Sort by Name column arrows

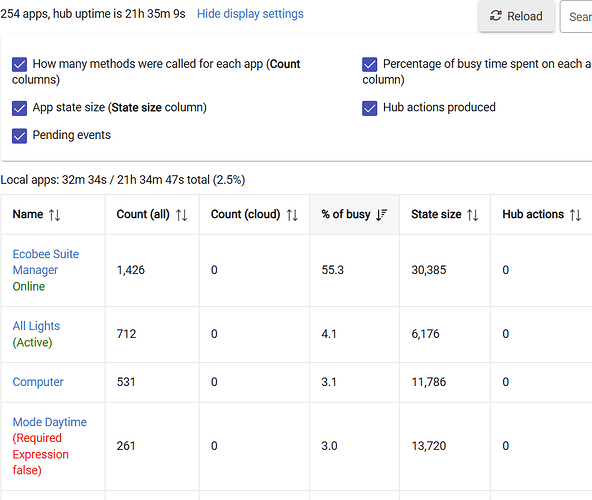tap(54, 215)
